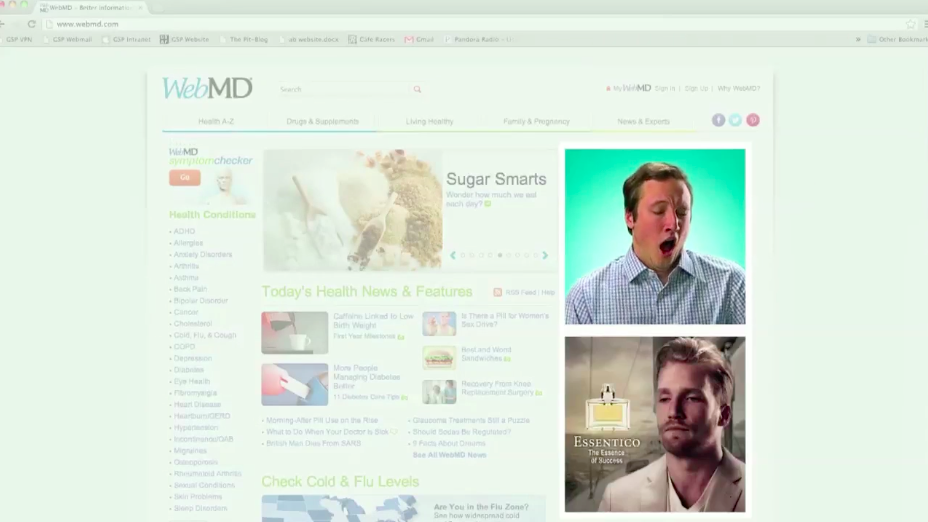This screenshot has width=928, height=522.
Task: Open Living Healthy navigation tab
Action: [x=430, y=121]
